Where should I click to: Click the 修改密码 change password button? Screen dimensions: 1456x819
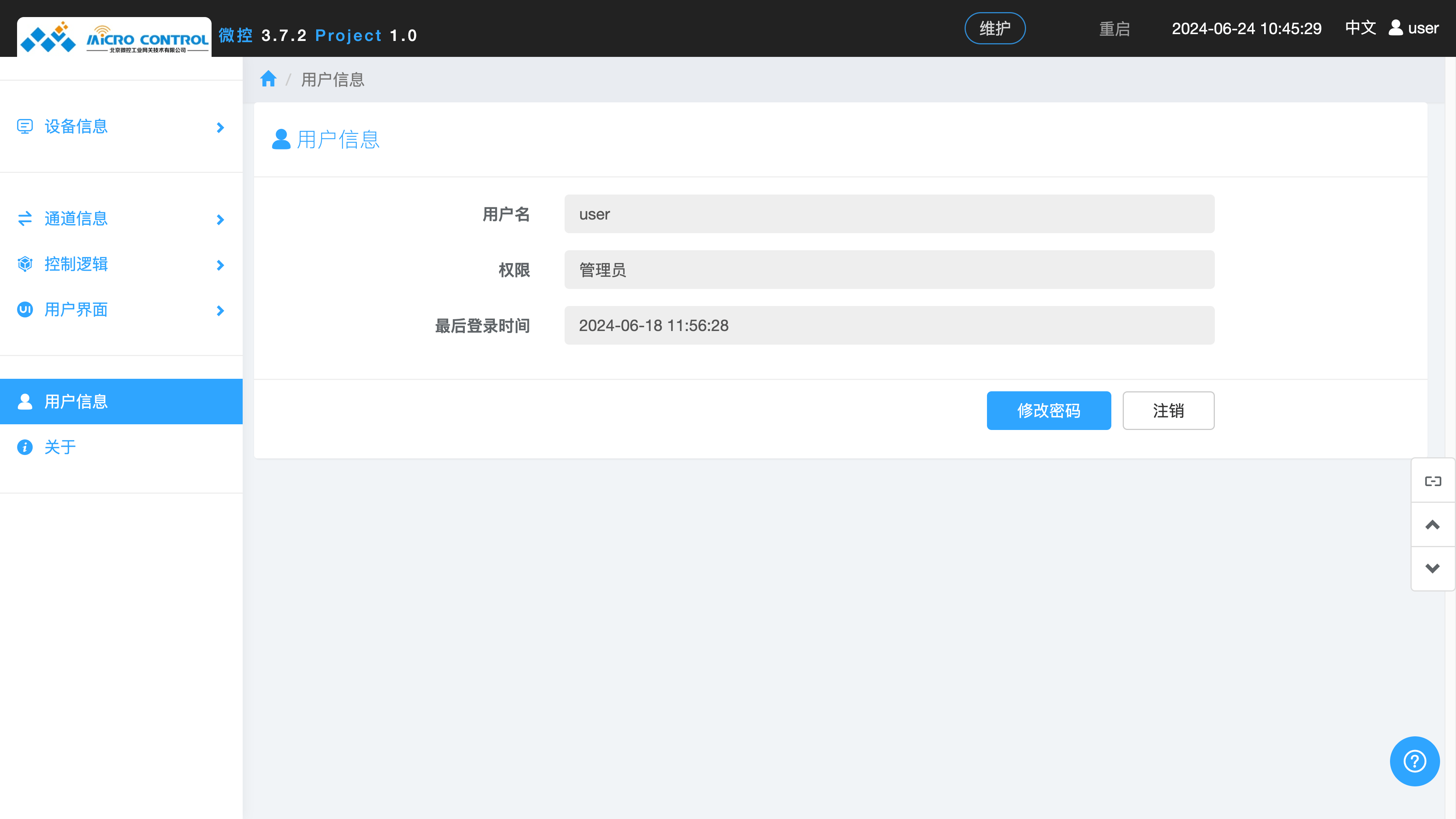(x=1048, y=410)
